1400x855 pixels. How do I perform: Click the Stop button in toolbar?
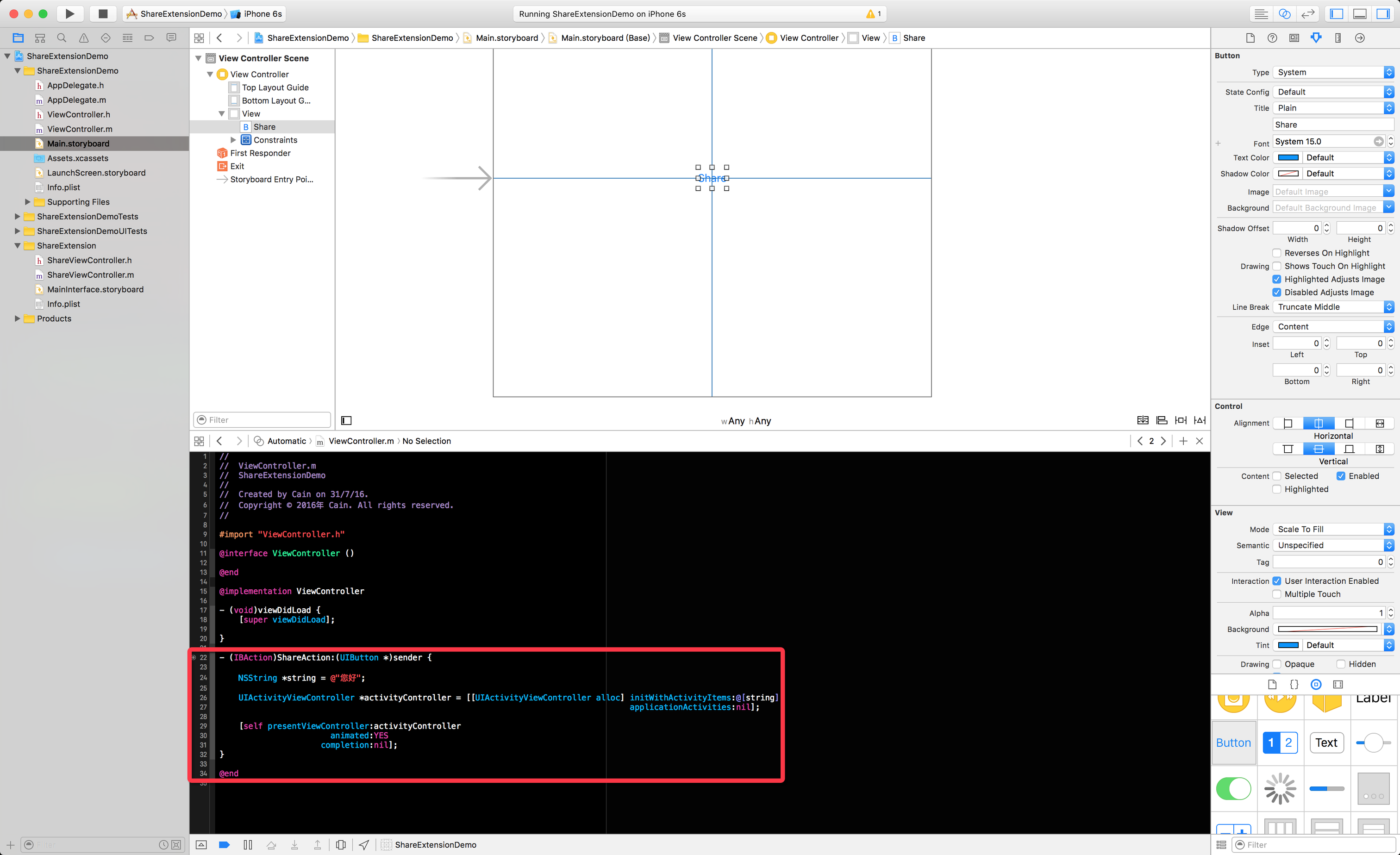pyautogui.click(x=103, y=13)
